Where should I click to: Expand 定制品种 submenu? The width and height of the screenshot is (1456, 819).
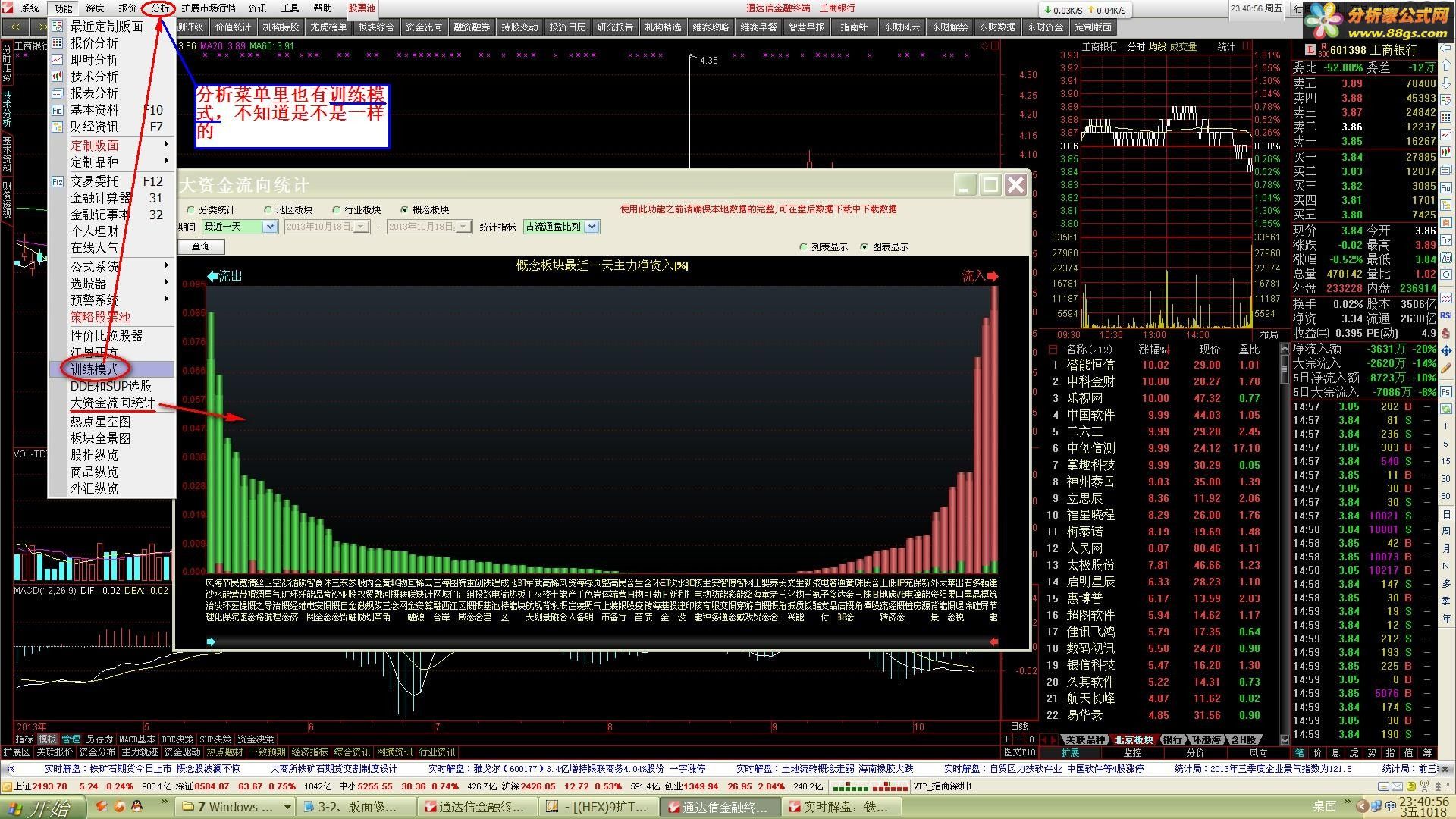pyautogui.click(x=111, y=162)
